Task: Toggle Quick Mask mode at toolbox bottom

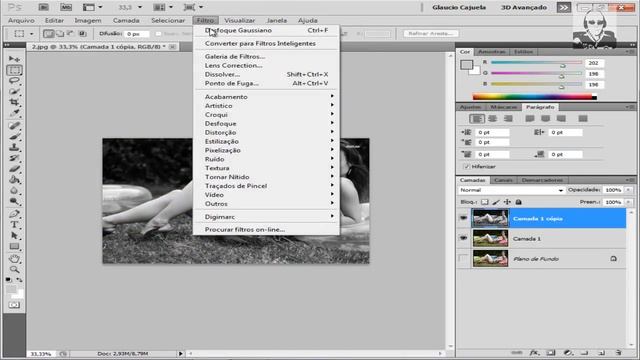Action: [14, 305]
